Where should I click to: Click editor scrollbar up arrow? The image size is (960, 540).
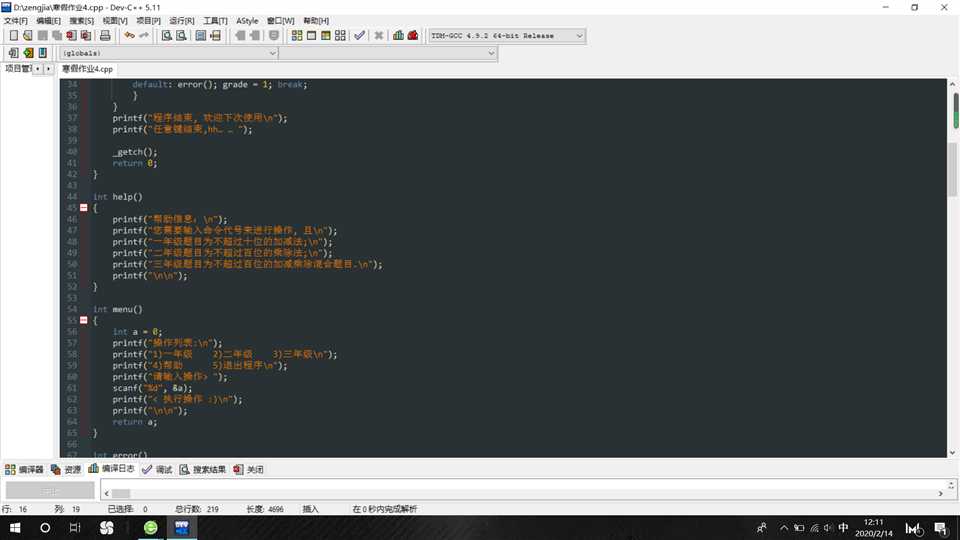[953, 83]
